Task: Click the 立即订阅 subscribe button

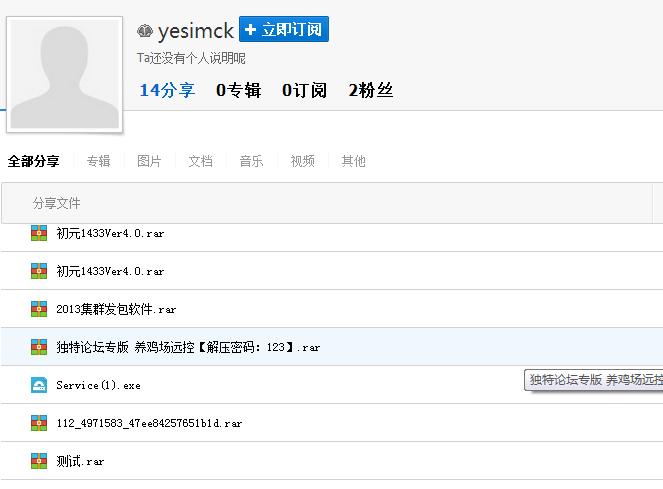Action: pos(284,30)
